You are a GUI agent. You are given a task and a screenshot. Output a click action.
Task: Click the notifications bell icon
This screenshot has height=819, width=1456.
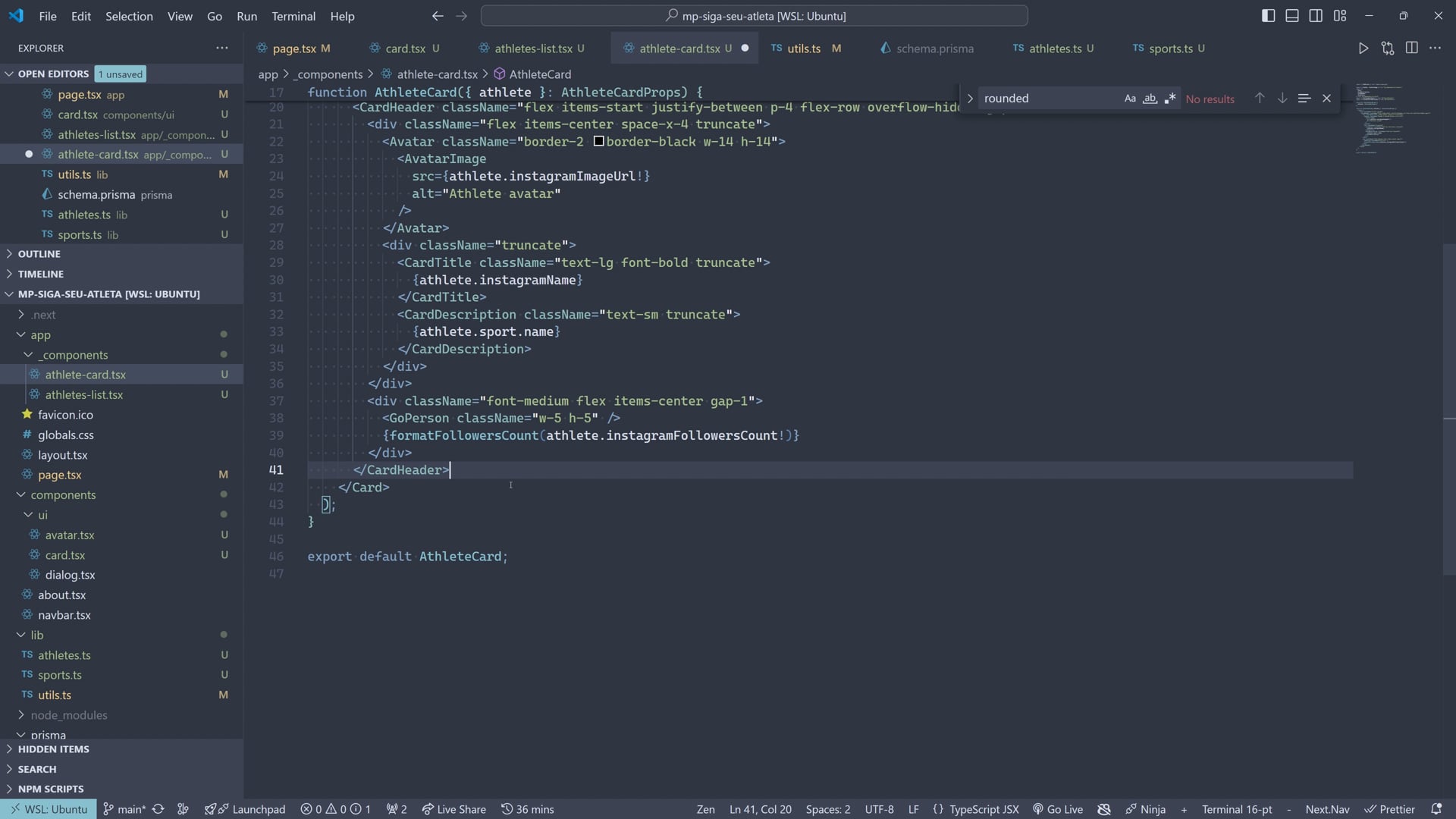coord(1436,809)
